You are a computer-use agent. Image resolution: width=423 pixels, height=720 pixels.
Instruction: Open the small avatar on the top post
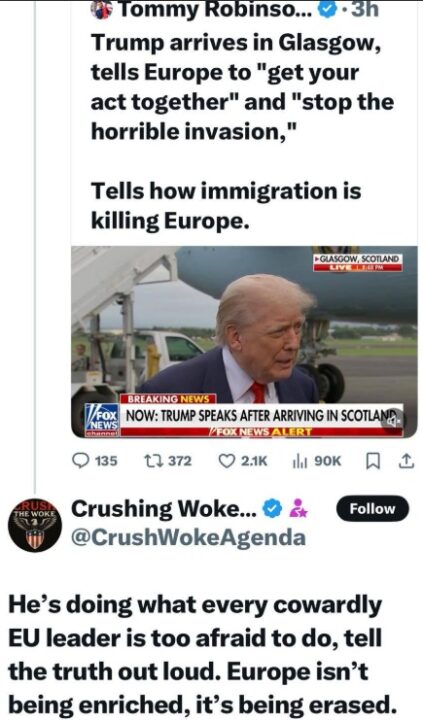pyautogui.click(x=102, y=10)
